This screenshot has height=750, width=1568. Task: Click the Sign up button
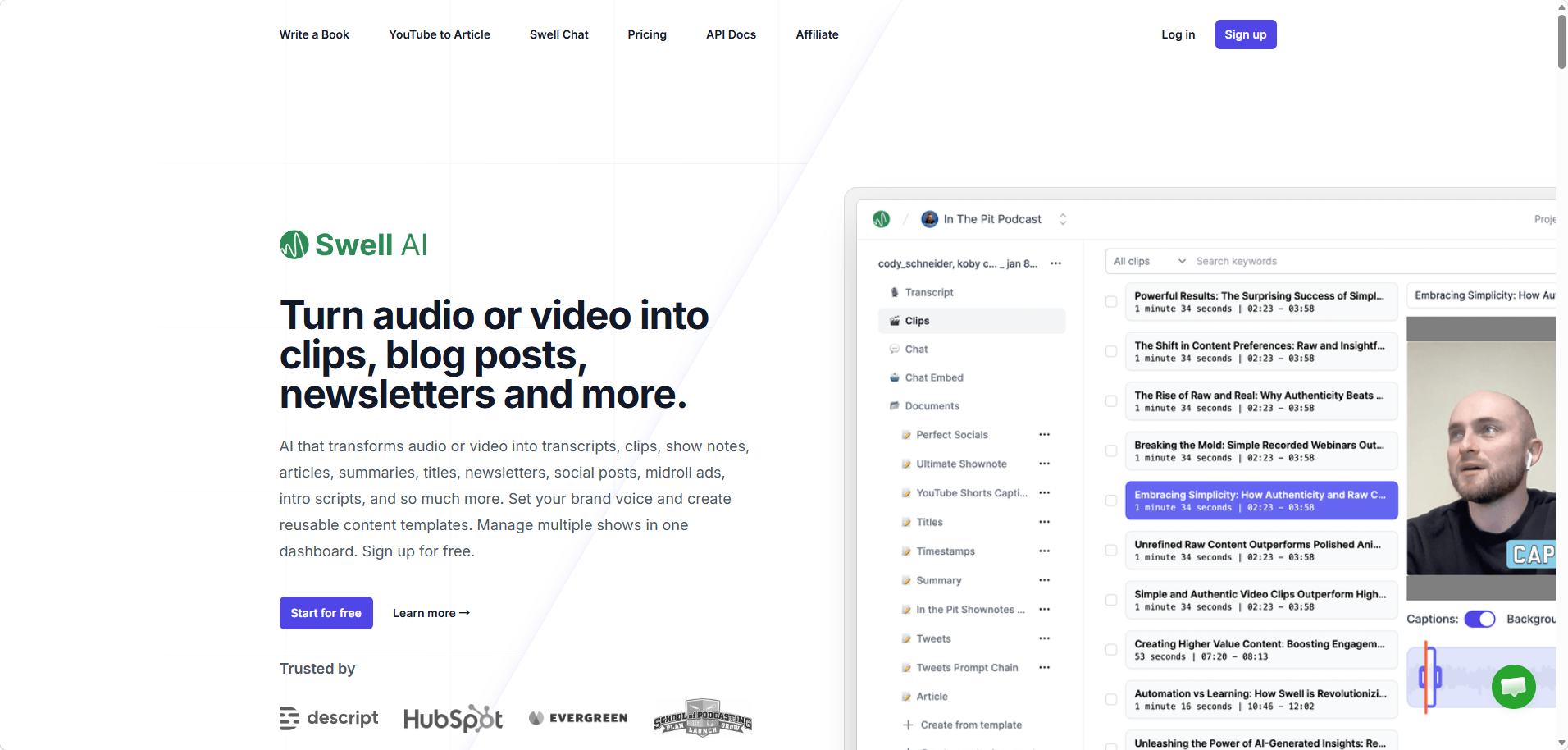pyautogui.click(x=1246, y=34)
